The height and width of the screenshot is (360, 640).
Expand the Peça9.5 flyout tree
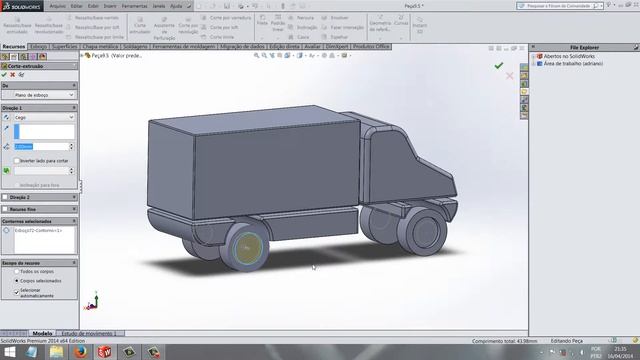click(82, 56)
